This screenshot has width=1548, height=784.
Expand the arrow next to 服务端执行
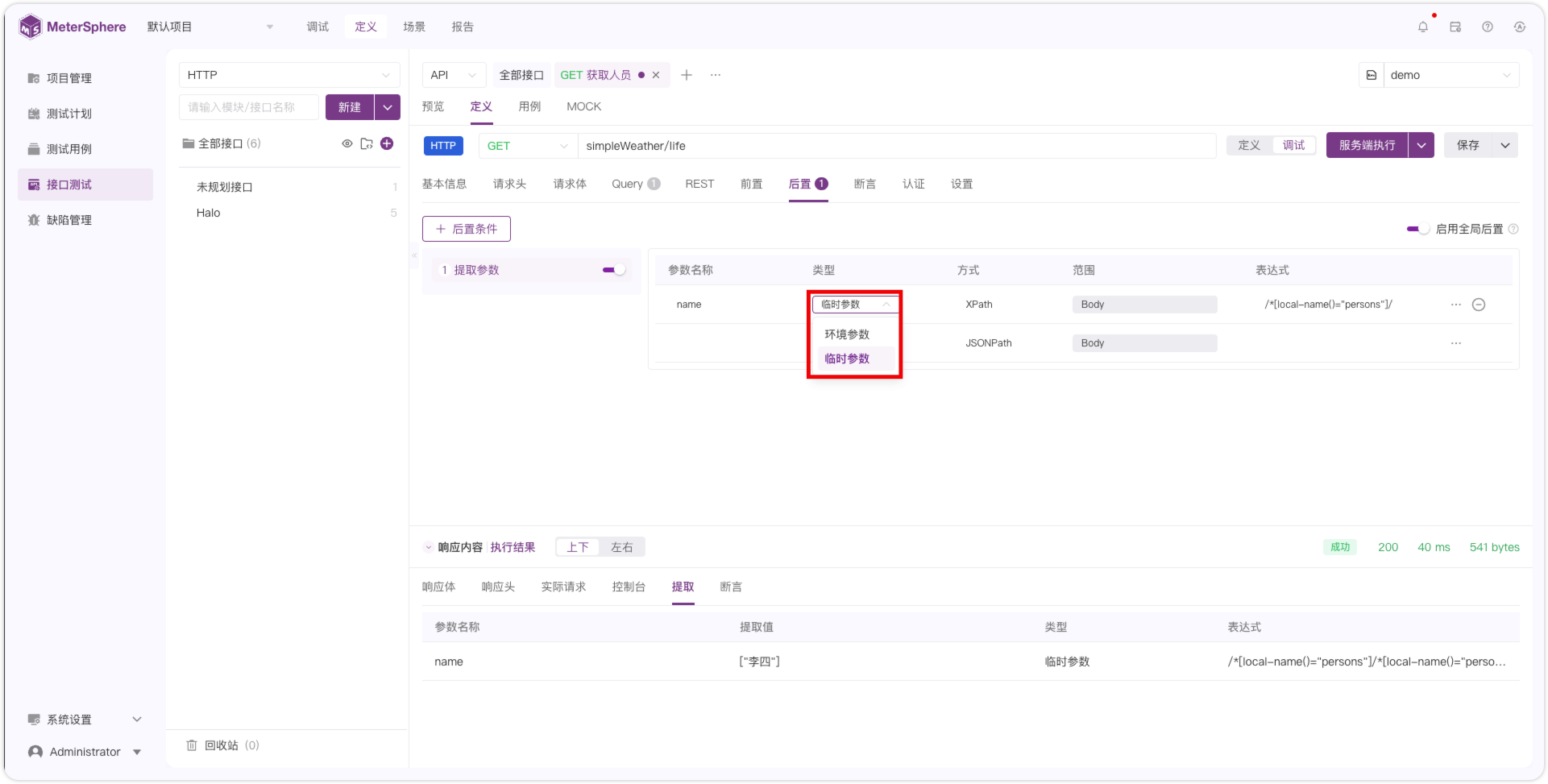[x=1421, y=145]
